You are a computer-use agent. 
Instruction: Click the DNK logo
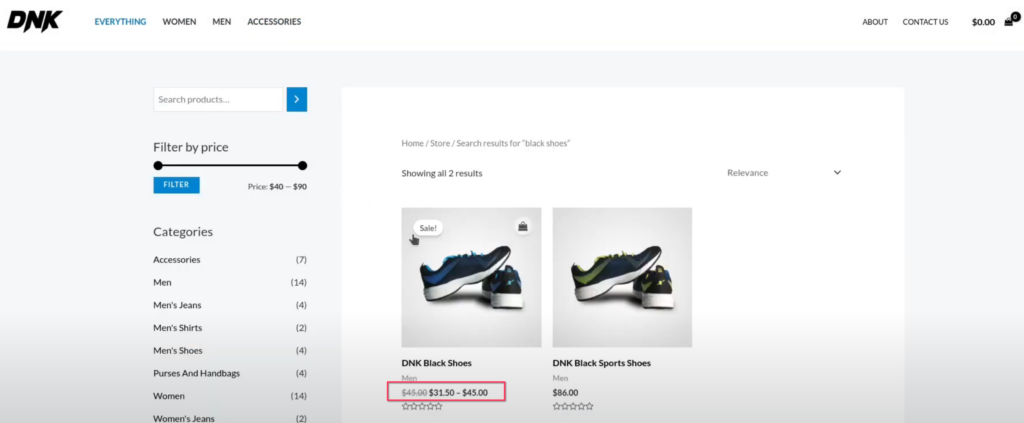34,21
